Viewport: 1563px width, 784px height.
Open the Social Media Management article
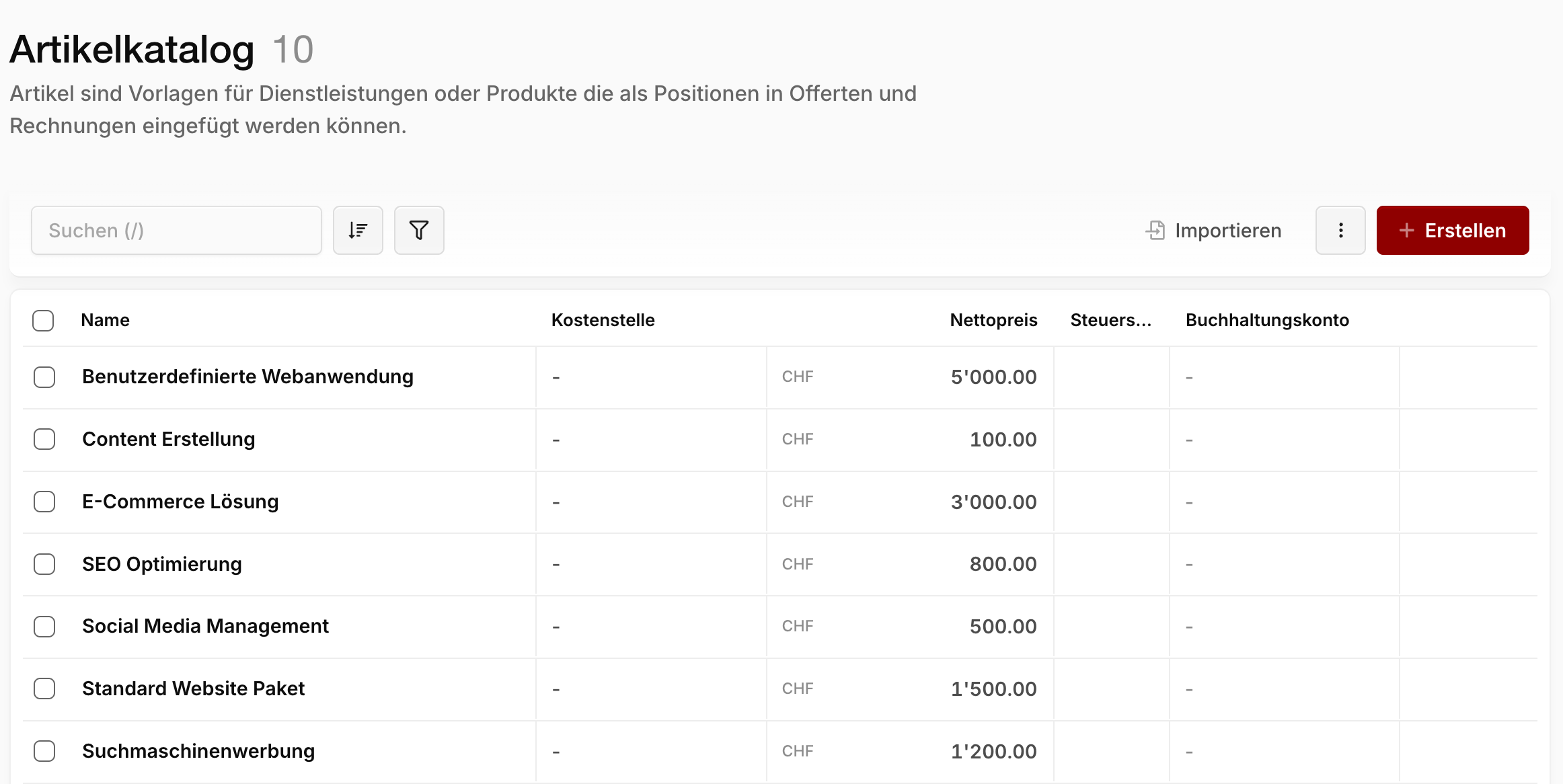click(205, 626)
